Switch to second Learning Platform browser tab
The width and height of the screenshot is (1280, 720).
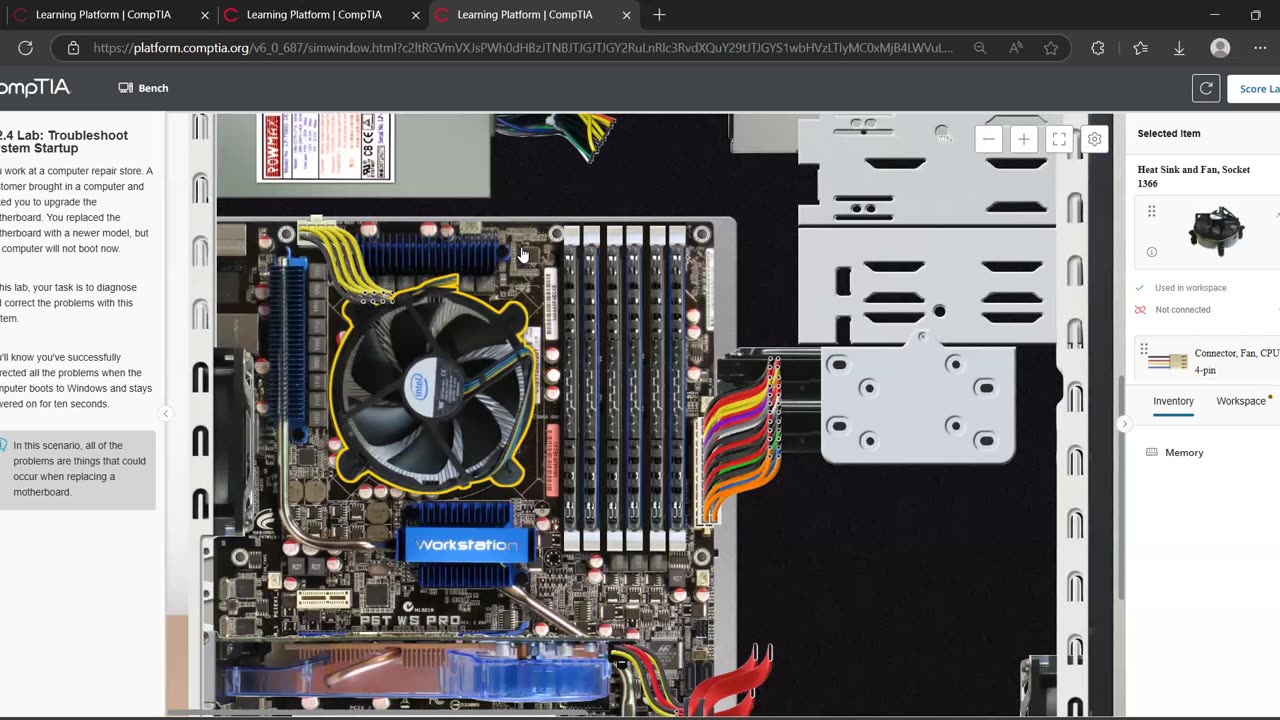(x=314, y=15)
